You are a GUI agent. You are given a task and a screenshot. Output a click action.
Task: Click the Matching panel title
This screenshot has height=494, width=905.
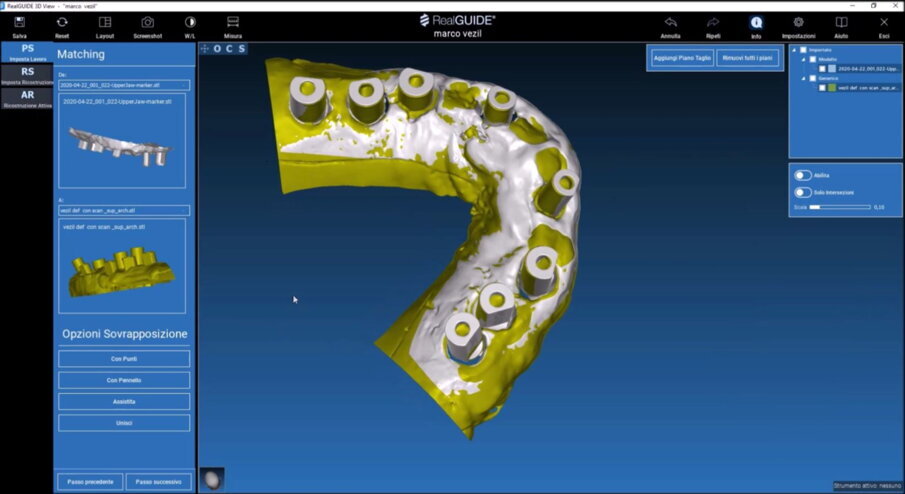click(81, 54)
